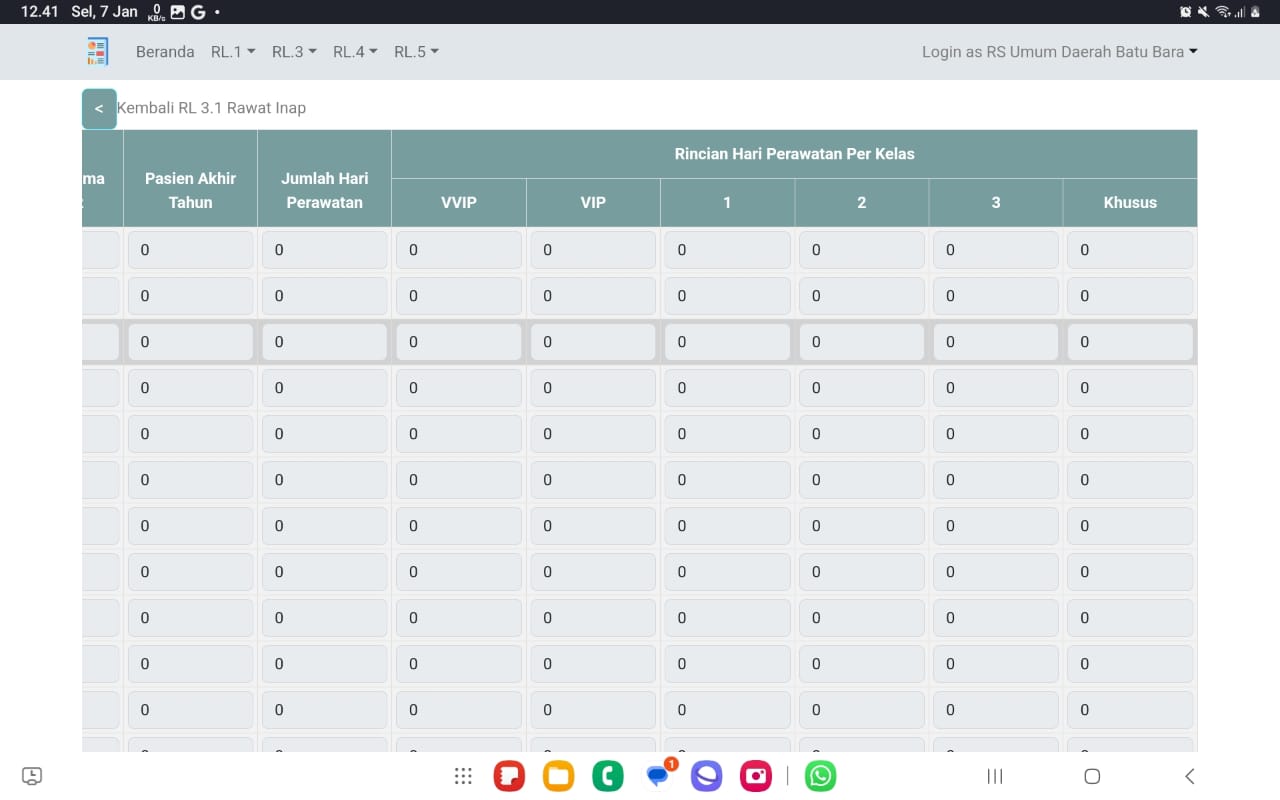Focus Khusus field in the highlighted gray row

(1130, 342)
